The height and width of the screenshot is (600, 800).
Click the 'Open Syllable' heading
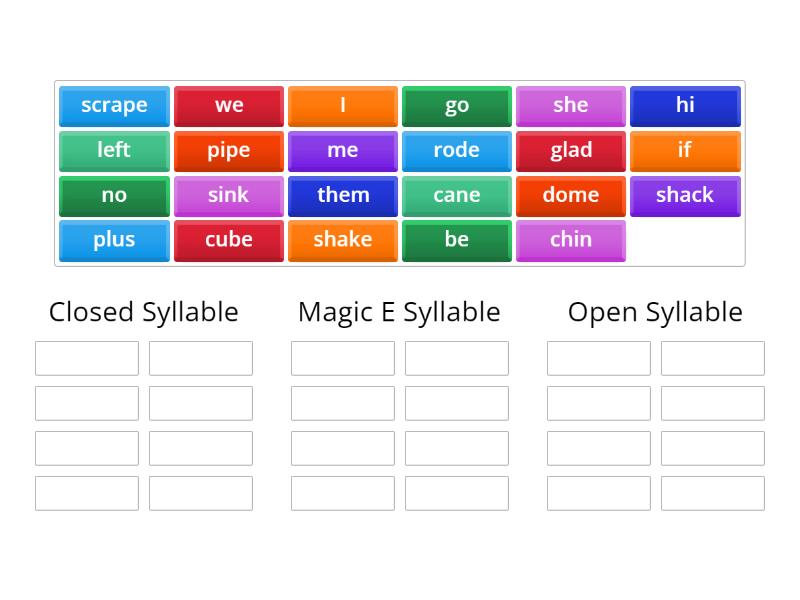click(655, 312)
